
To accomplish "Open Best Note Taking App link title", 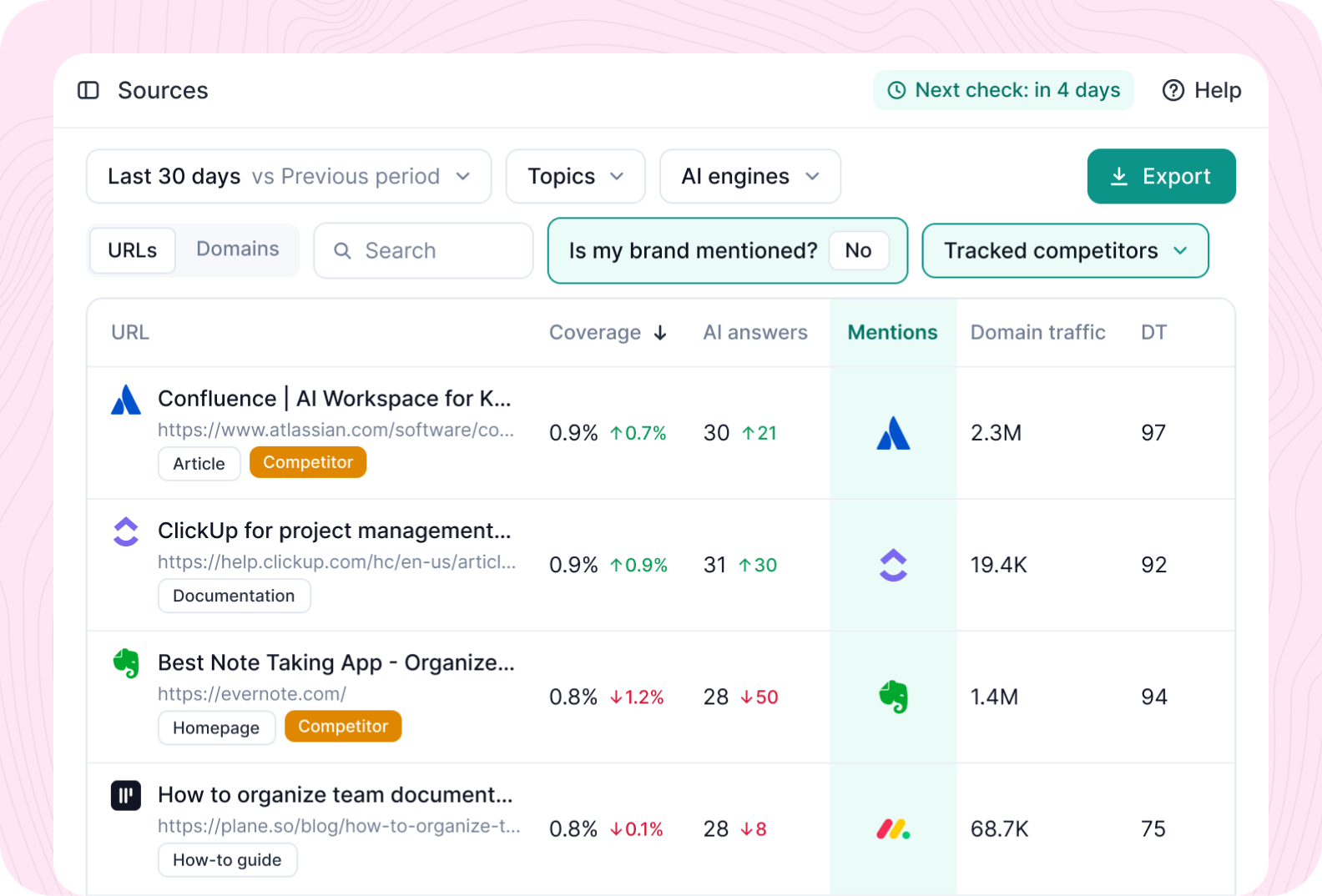I will pos(336,662).
